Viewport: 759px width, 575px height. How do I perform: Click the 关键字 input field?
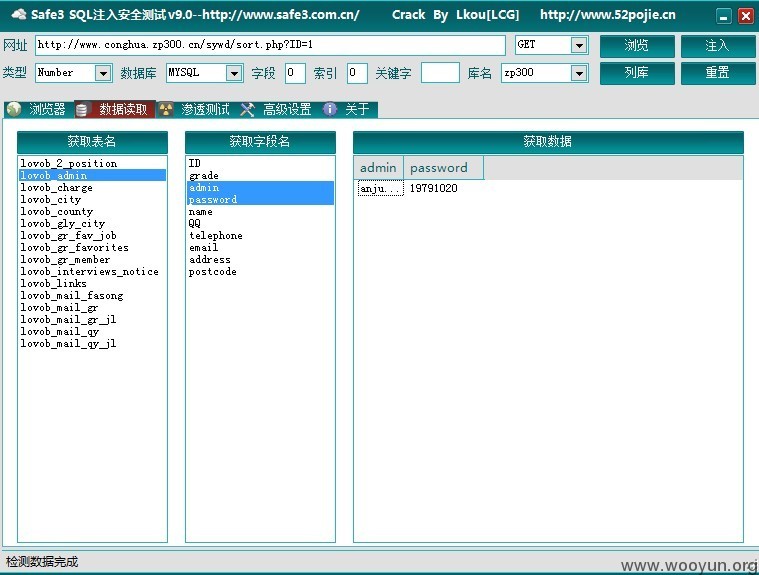(440, 73)
